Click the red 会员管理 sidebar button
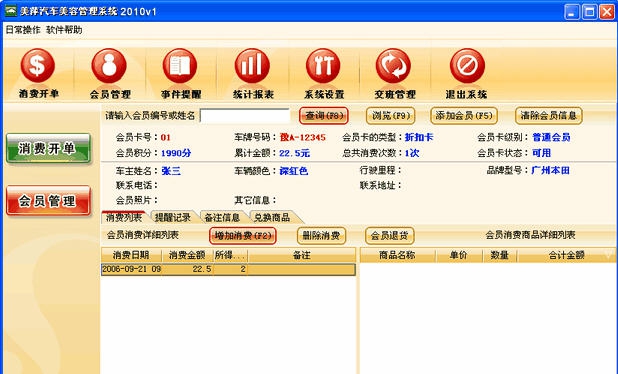 point(48,201)
